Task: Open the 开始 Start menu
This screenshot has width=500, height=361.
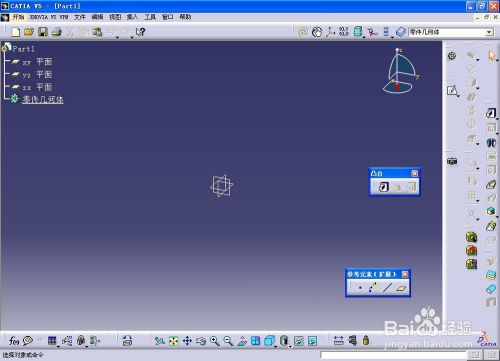Action: tap(18, 17)
